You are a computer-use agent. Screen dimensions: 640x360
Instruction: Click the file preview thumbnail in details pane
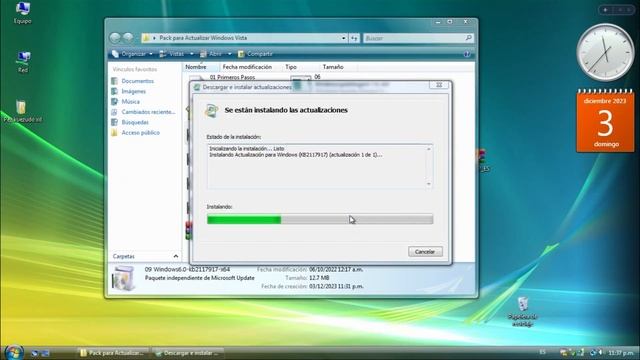123,278
